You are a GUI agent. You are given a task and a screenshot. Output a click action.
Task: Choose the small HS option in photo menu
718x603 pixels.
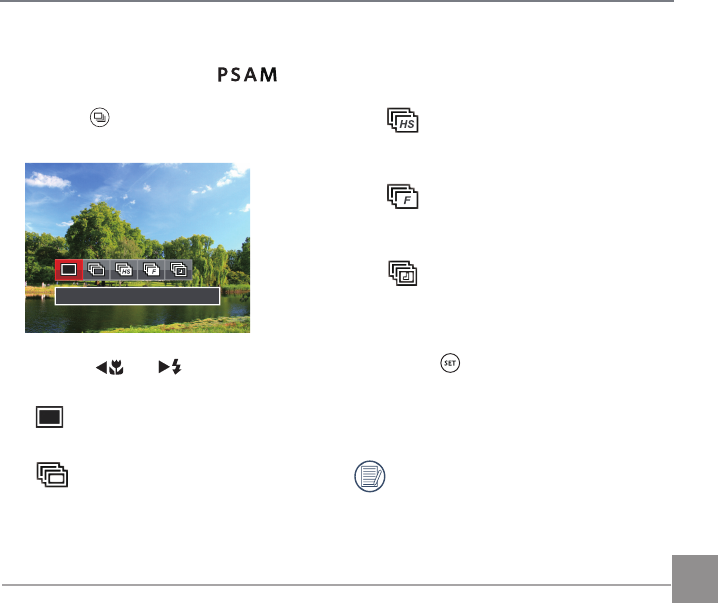(x=124, y=270)
